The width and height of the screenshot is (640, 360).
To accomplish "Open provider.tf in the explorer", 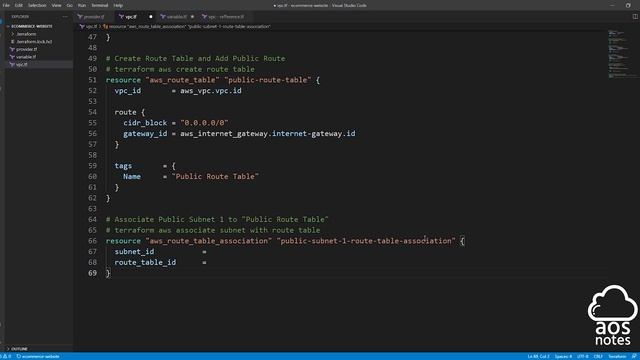I will 27,49.
